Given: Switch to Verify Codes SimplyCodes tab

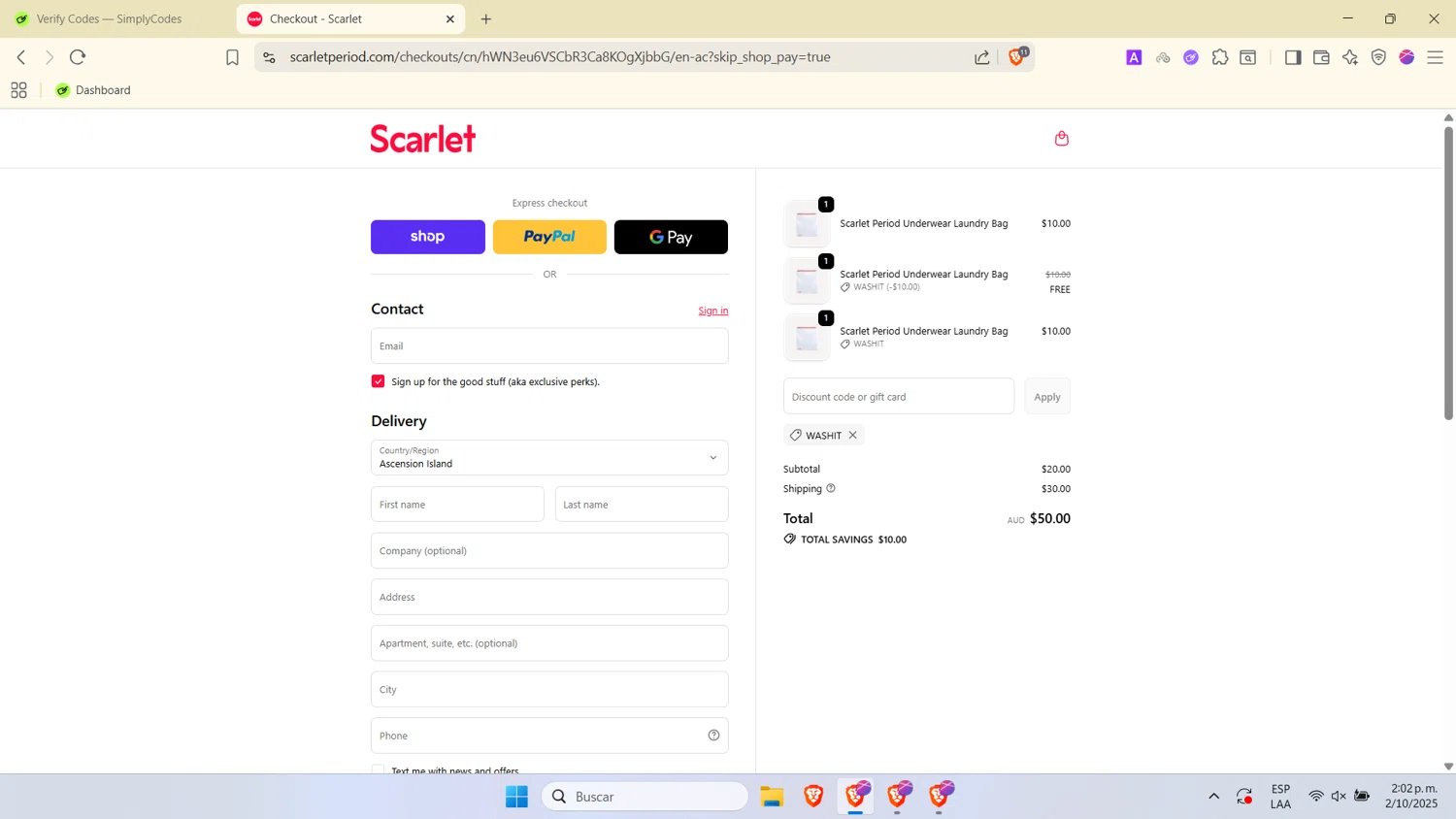Looking at the screenshot, I should (x=116, y=18).
